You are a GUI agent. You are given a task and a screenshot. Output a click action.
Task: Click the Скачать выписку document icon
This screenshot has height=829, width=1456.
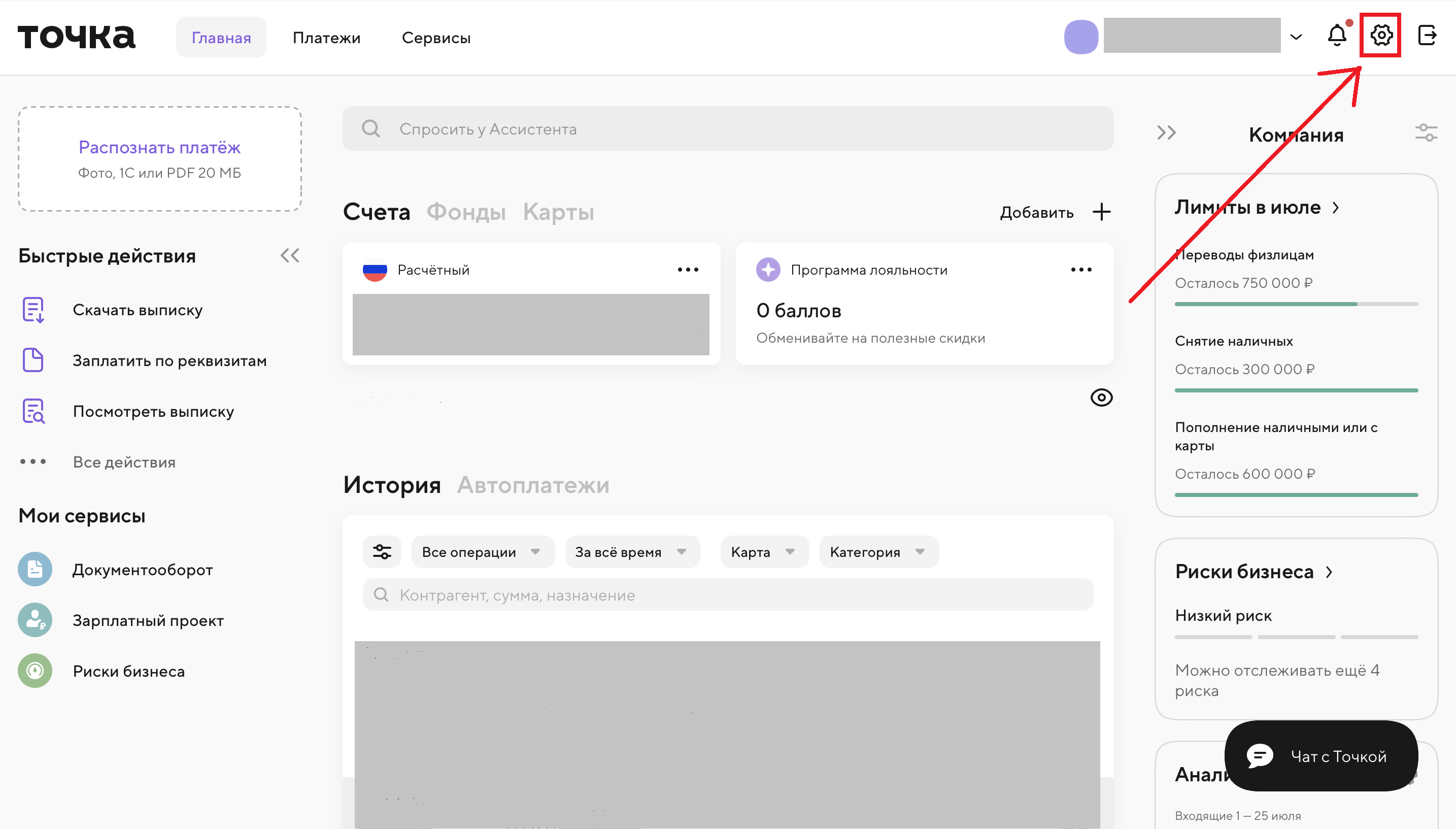pos(33,310)
